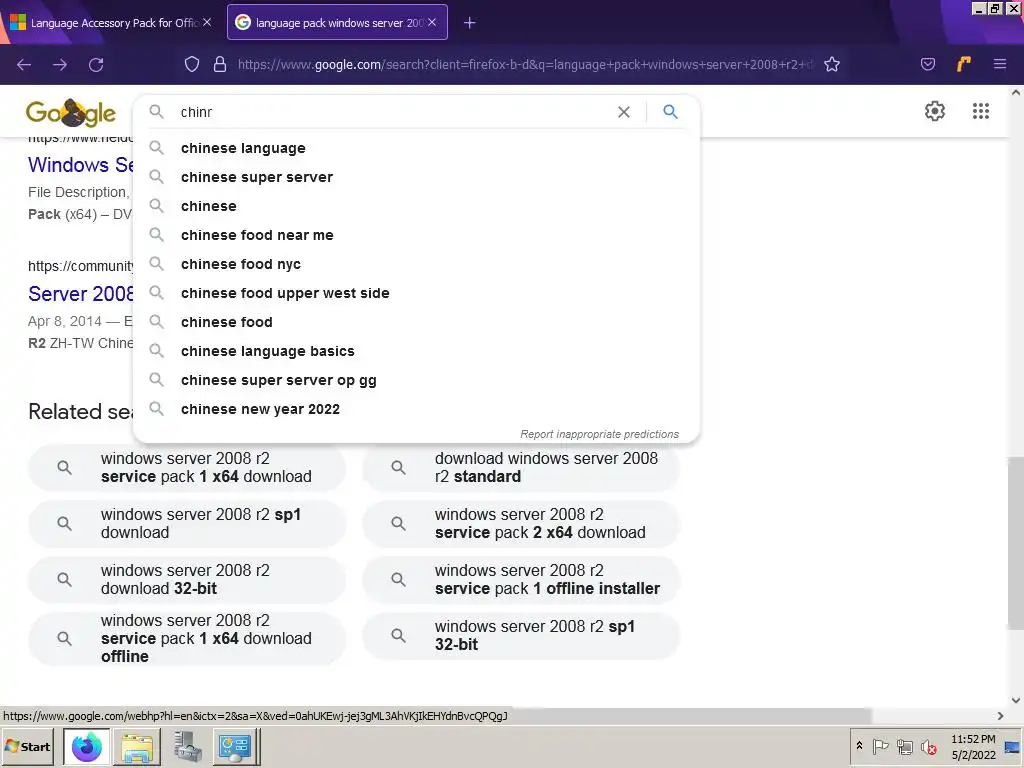Select suggestion 'chinese food near me'
Image resolution: width=1024 pixels, height=768 pixels.
point(417,235)
